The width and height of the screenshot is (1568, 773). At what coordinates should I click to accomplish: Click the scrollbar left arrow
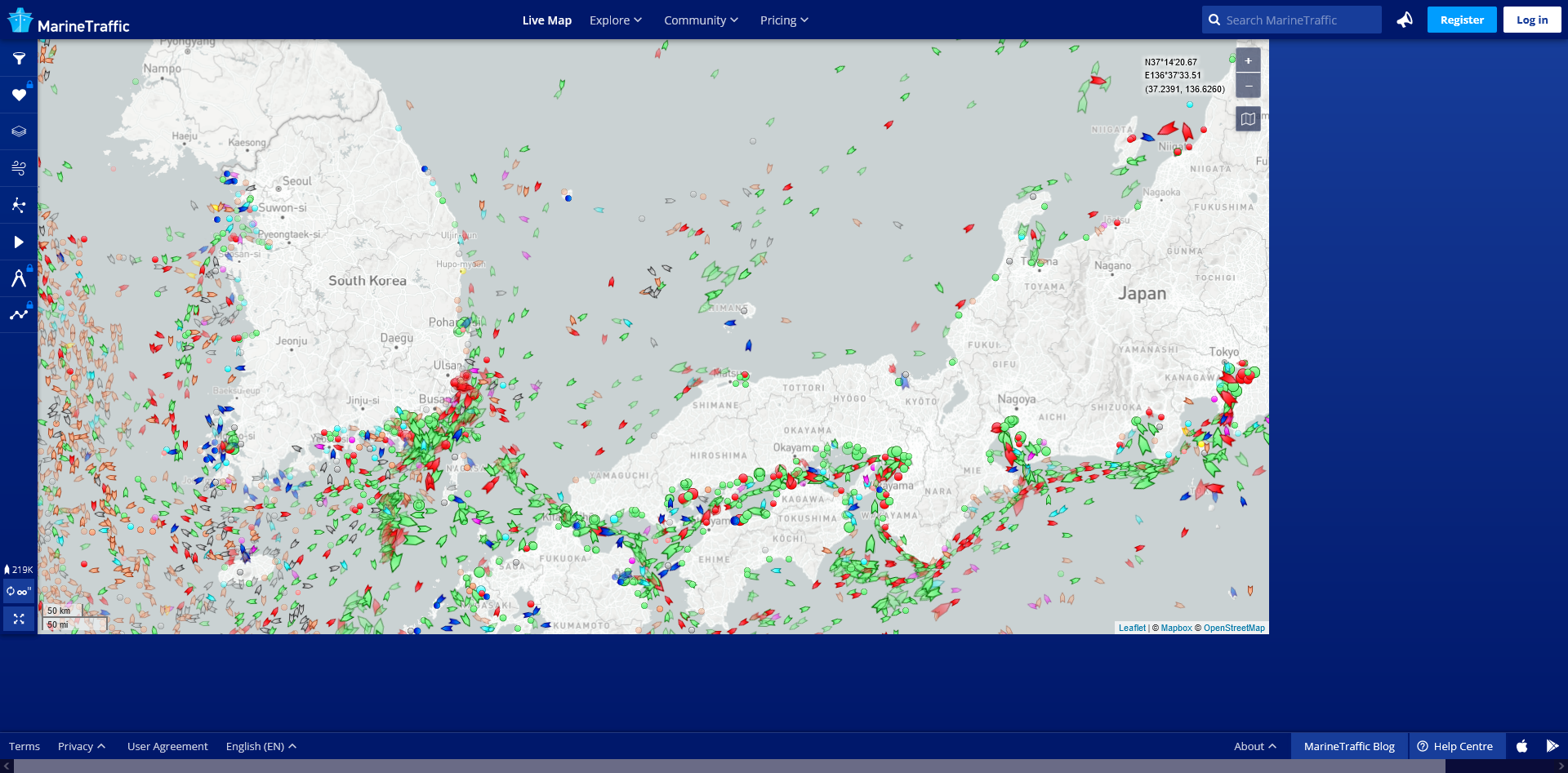(x=7, y=766)
